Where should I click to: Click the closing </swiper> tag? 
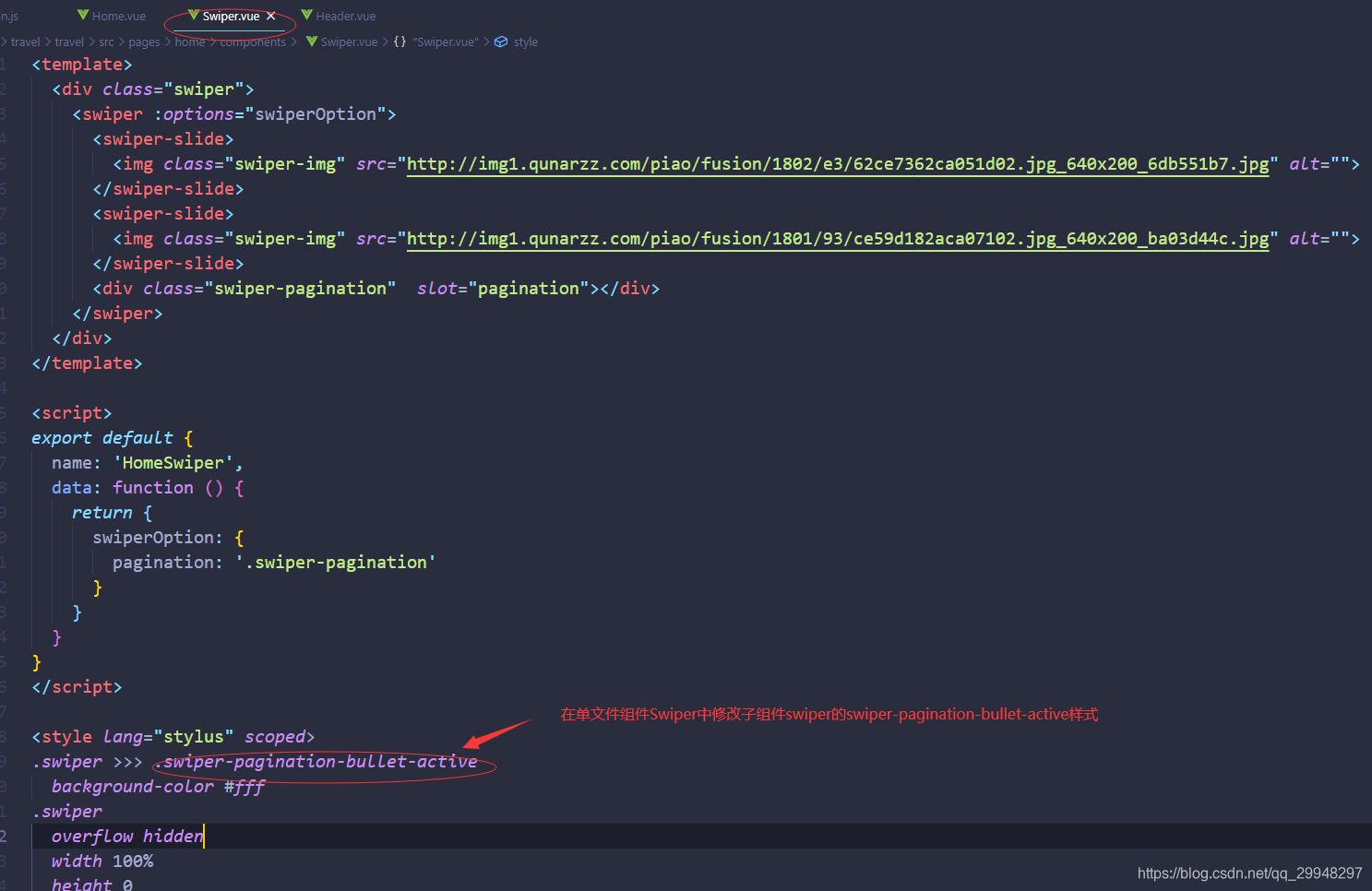click(x=117, y=313)
